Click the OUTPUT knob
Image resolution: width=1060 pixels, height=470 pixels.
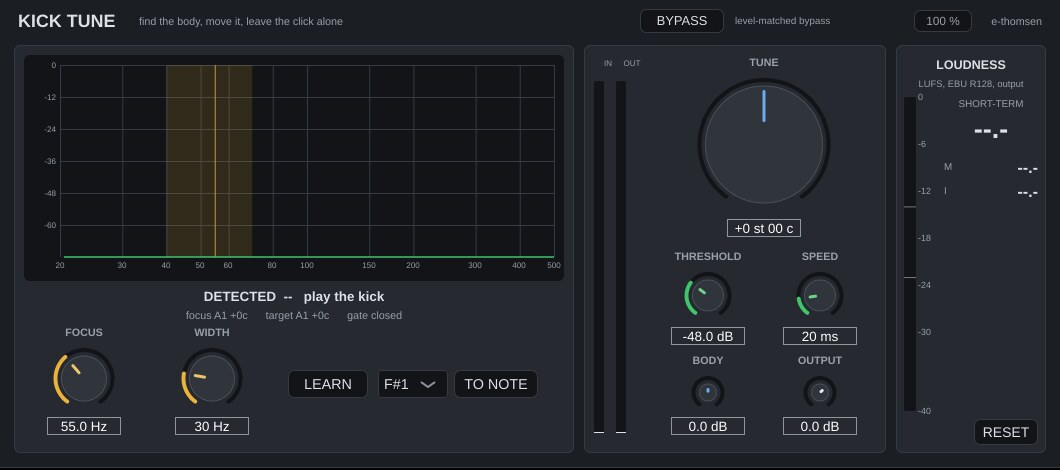(x=820, y=392)
